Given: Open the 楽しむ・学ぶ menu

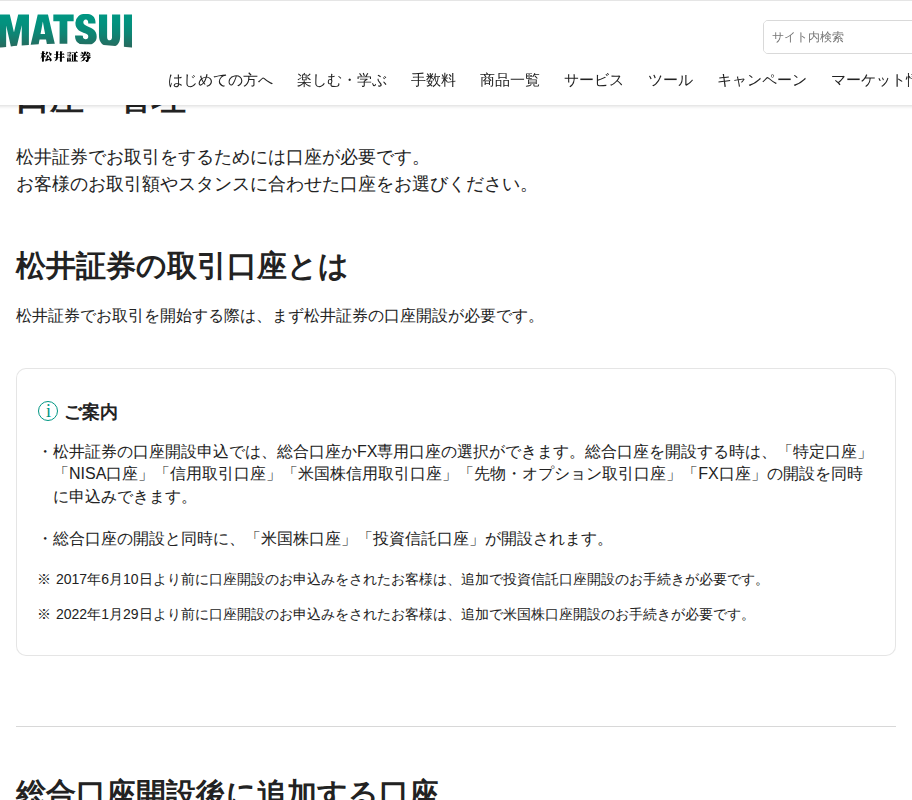Looking at the screenshot, I should click(342, 80).
